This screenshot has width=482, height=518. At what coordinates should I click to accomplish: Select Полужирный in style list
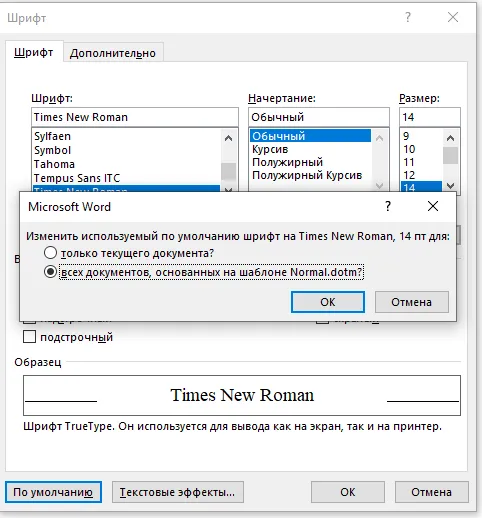coord(310,162)
